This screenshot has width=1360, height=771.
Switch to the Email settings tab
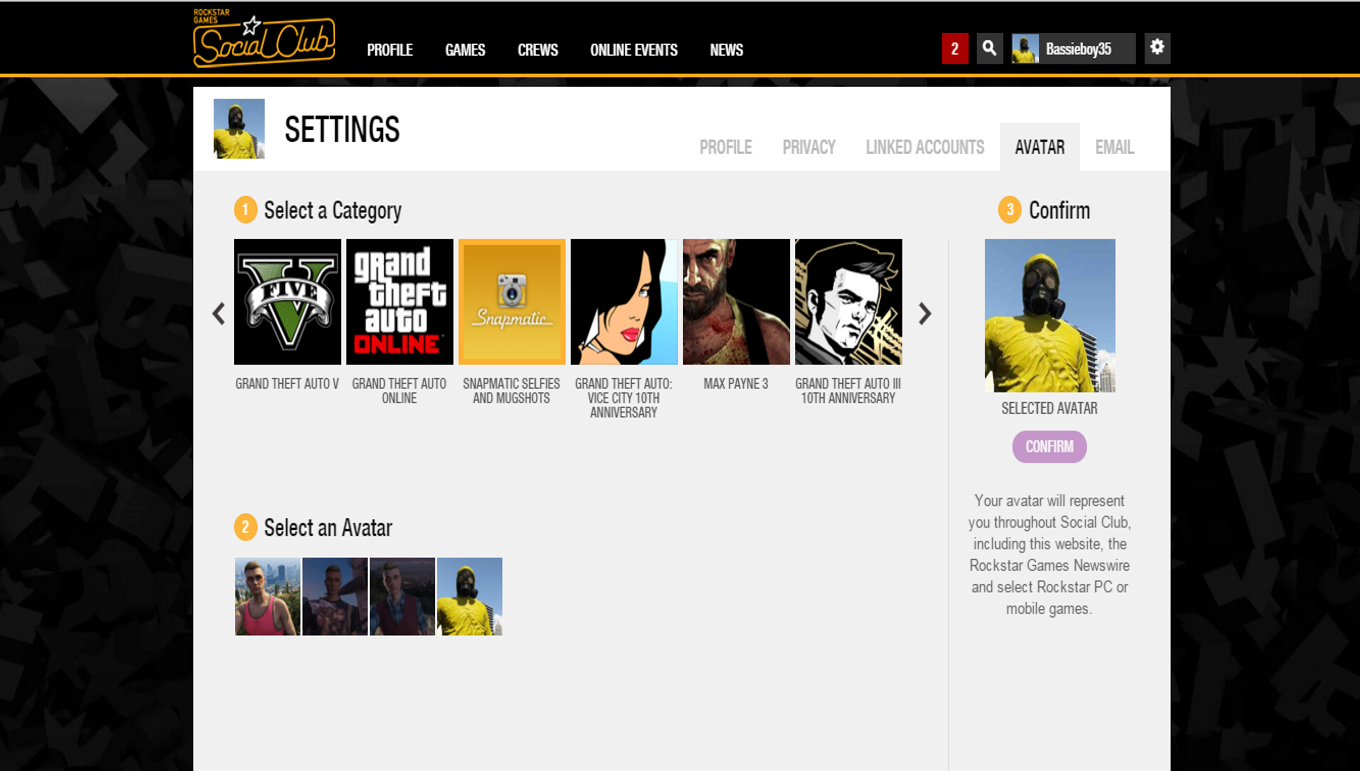click(x=1114, y=147)
